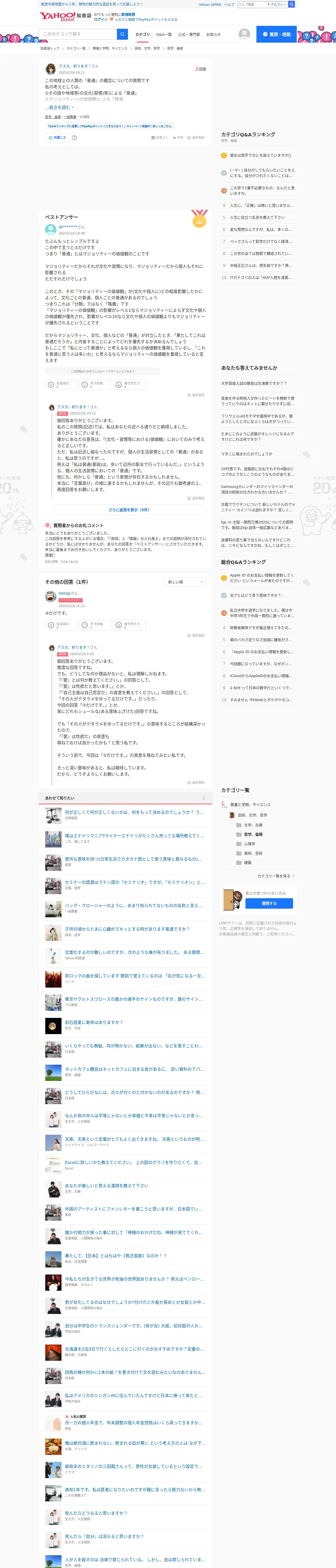Click the help question-mark icon beside 共感した
The image size is (336, 1568).
point(74,137)
